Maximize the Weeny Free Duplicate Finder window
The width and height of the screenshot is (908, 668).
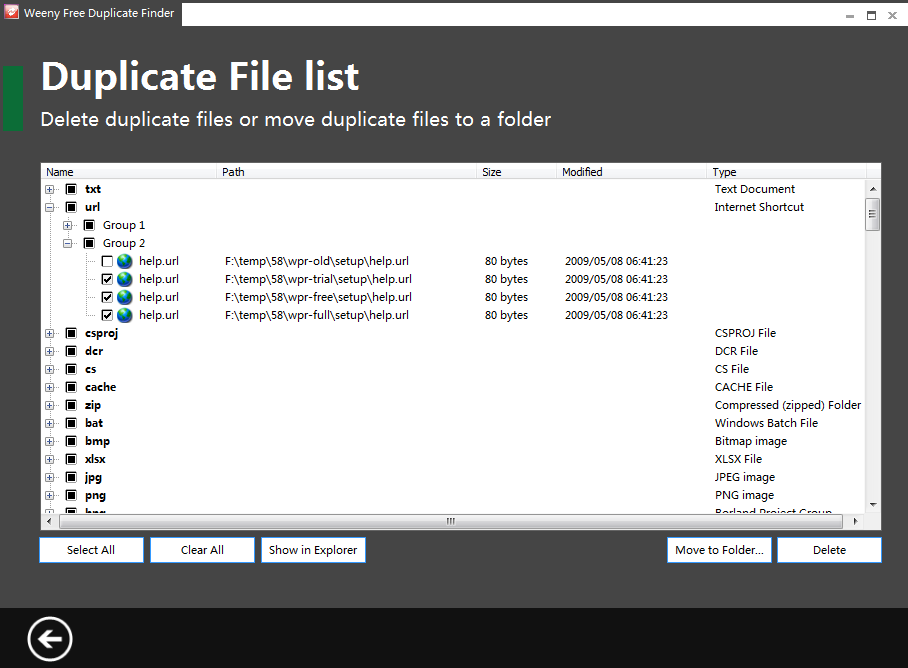pyautogui.click(x=871, y=15)
